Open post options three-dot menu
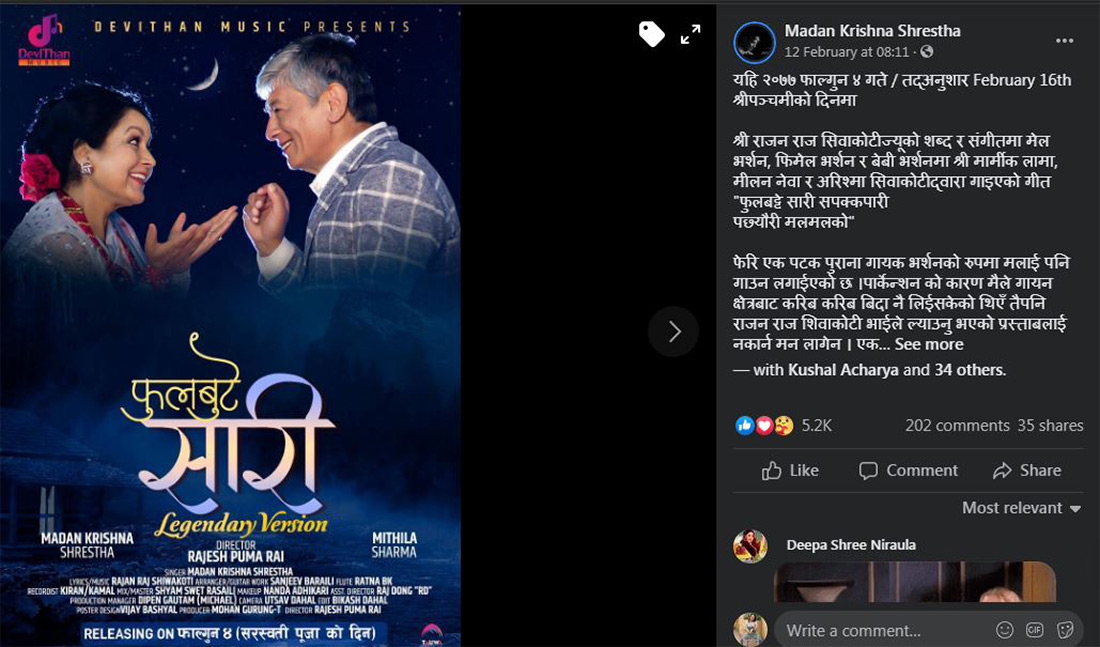This screenshot has height=647, width=1100. tap(1064, 41)
